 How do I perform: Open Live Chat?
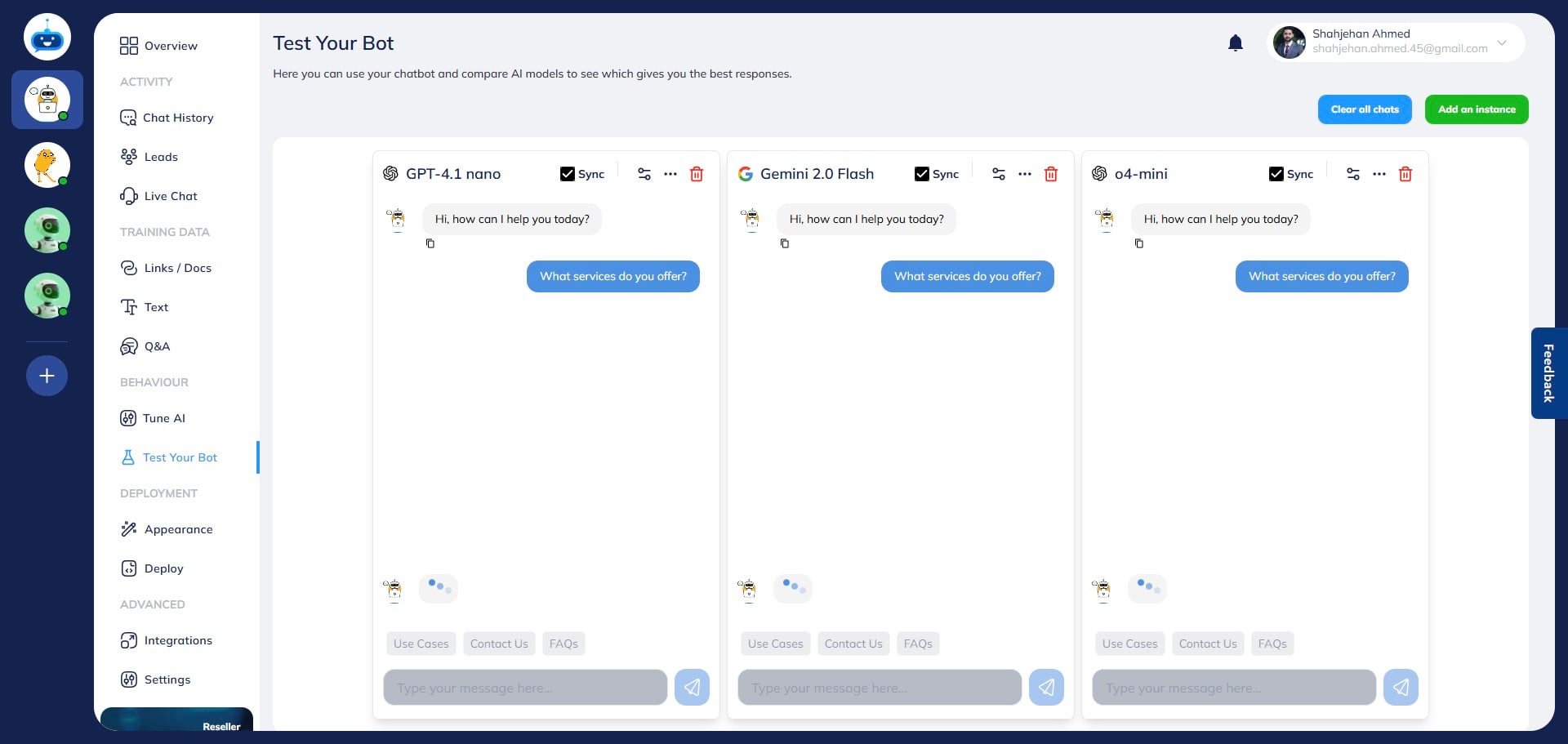click(x=170, y=196)
